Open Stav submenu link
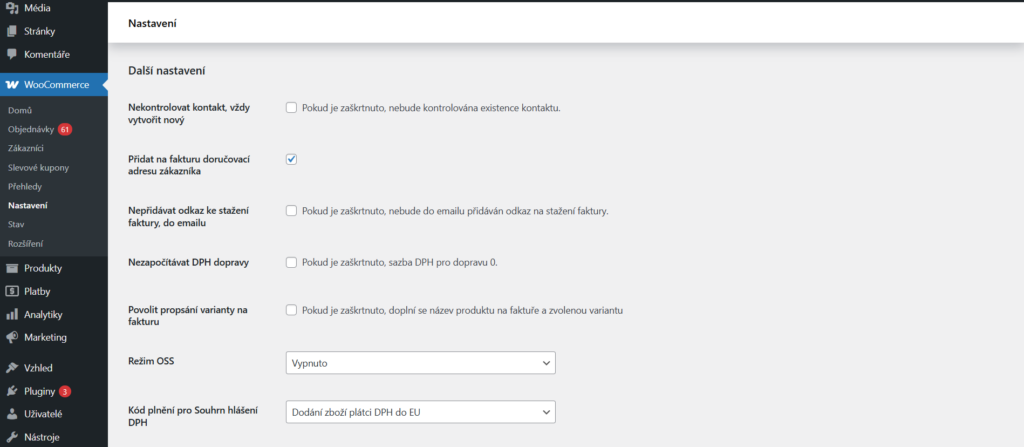 pos(16,224)
